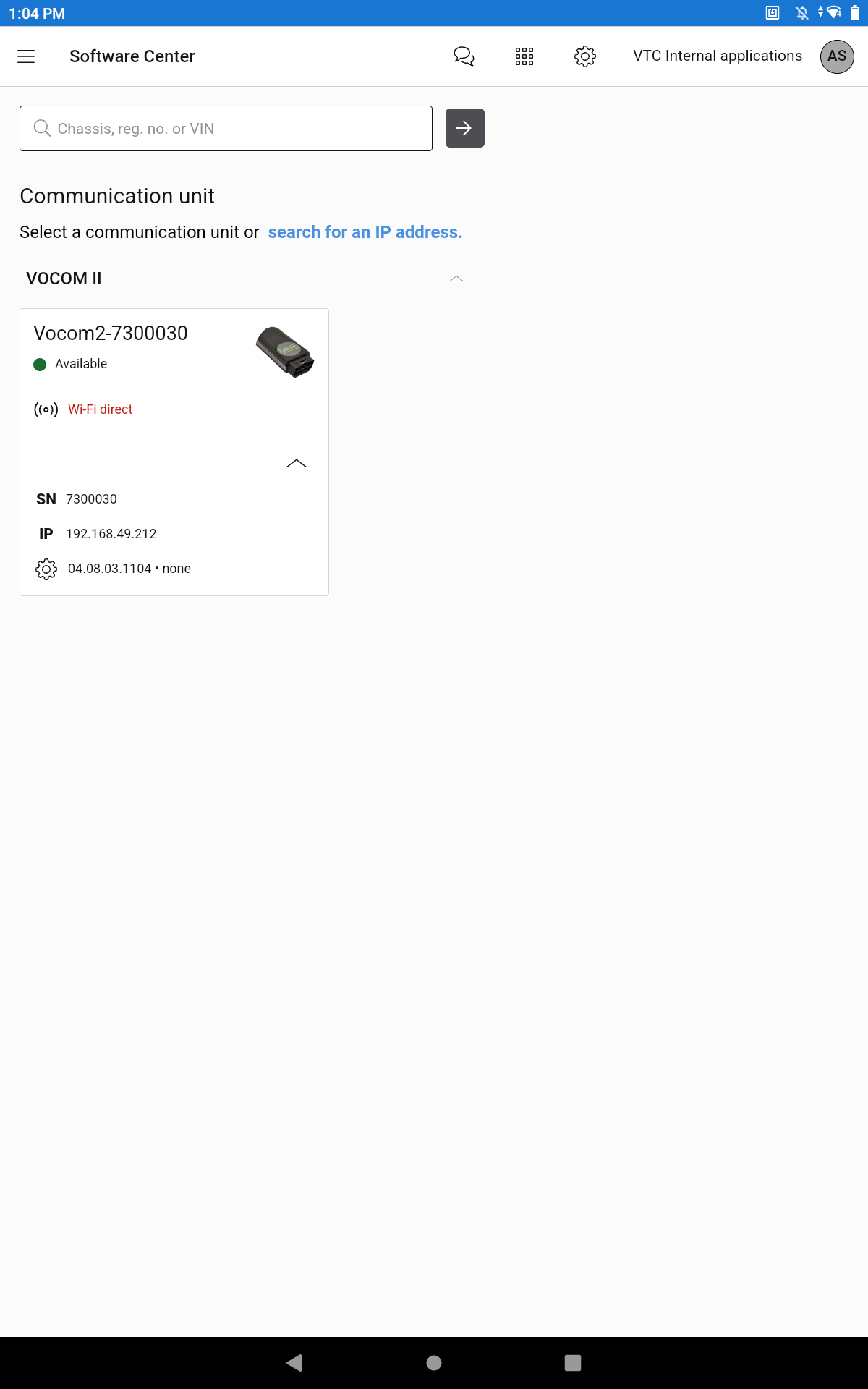Tap the Android back navigation button

pos(294,1363)
